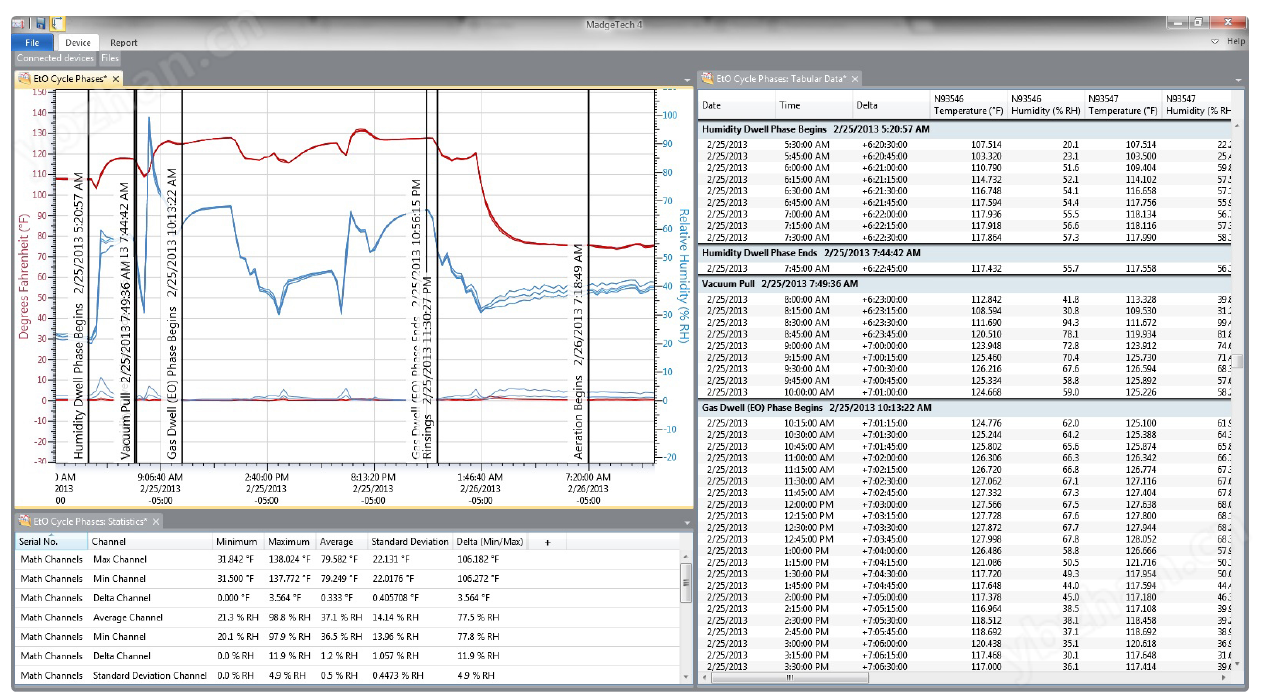Click the tabular data vertical scrollbar thumb
The image size is (1263, 700).
[1239, 361]
